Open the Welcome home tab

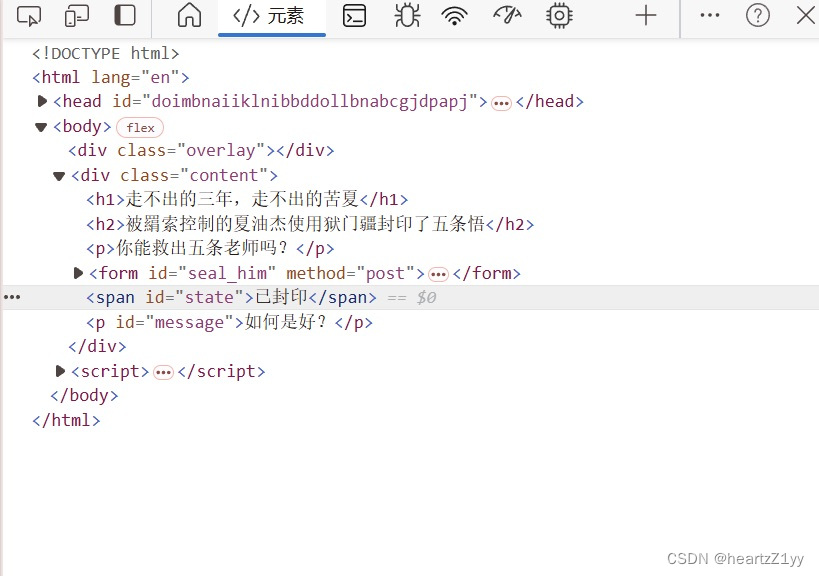[x=189, y=15]
